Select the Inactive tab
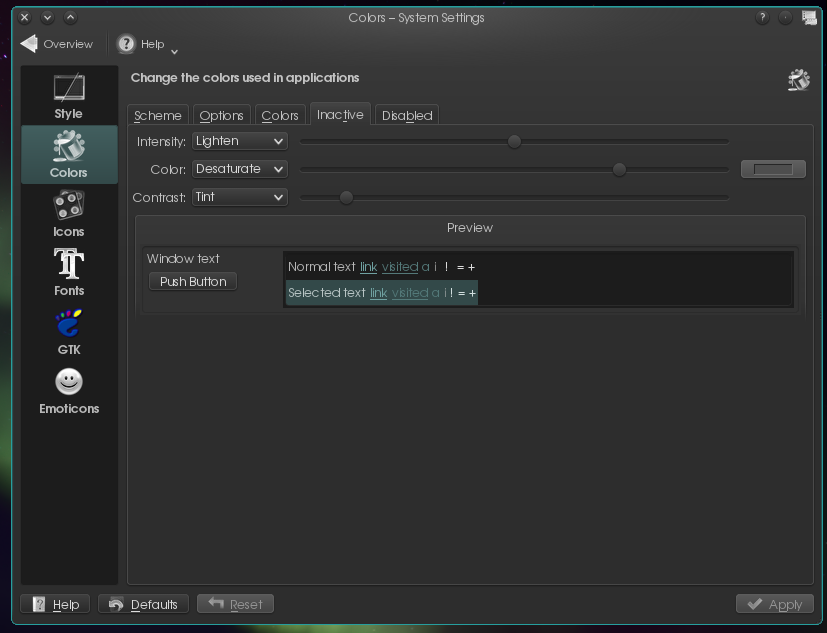827x633 pixels. click(340, 114)
